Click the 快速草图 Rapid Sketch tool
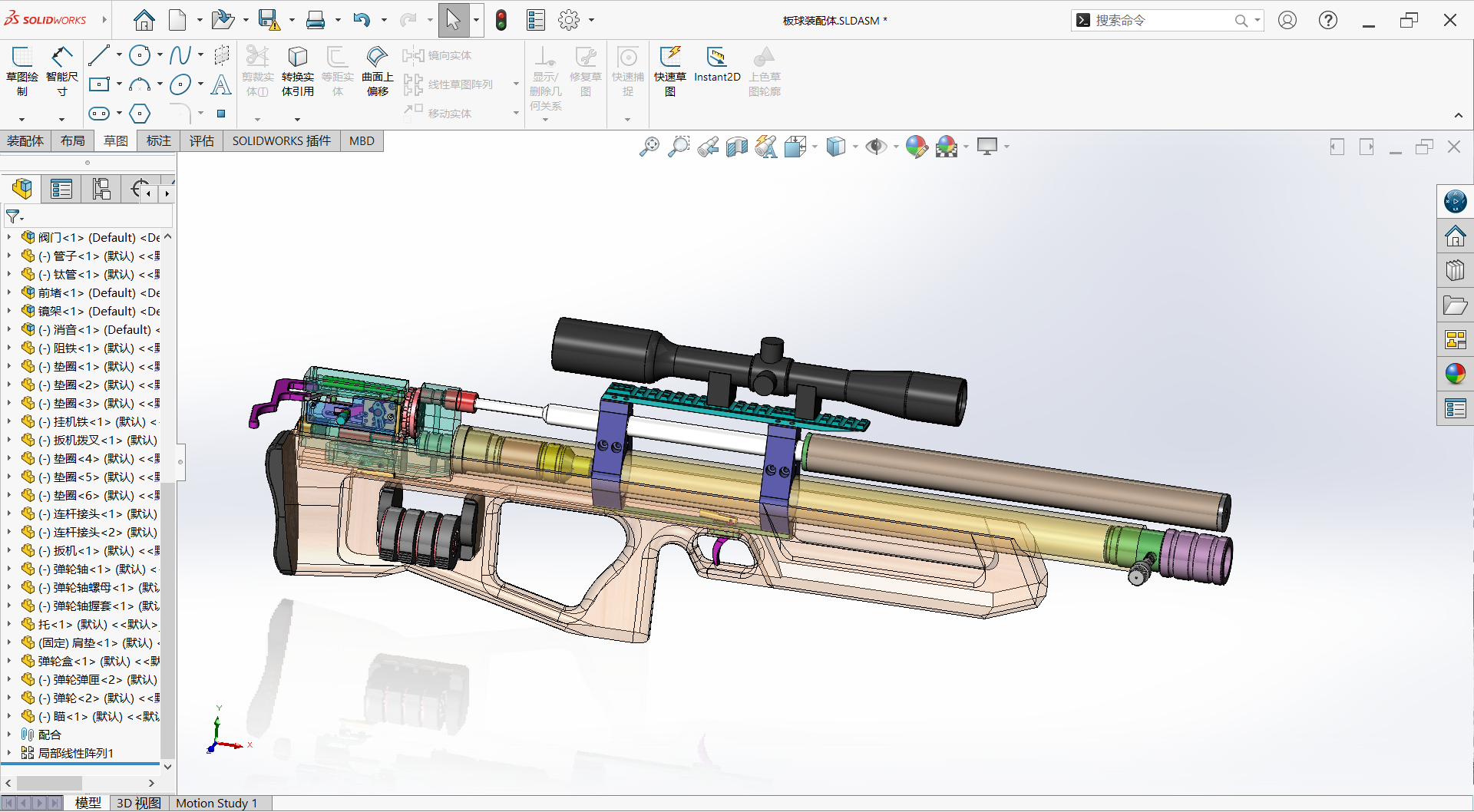 670,71
